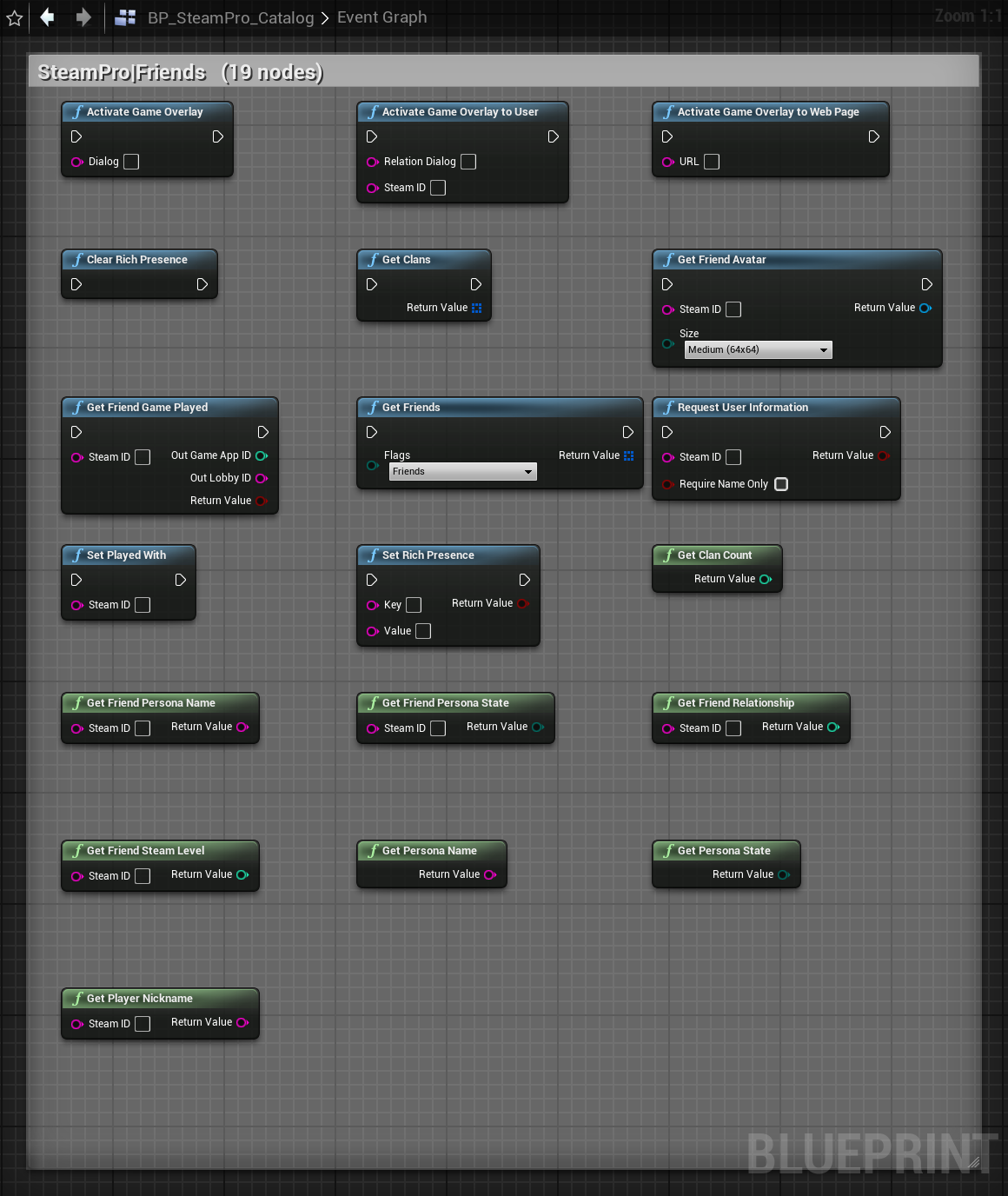Click Steam ID field on Activate Game Overlay to User

pyautogui.click(x=438, y=188)
